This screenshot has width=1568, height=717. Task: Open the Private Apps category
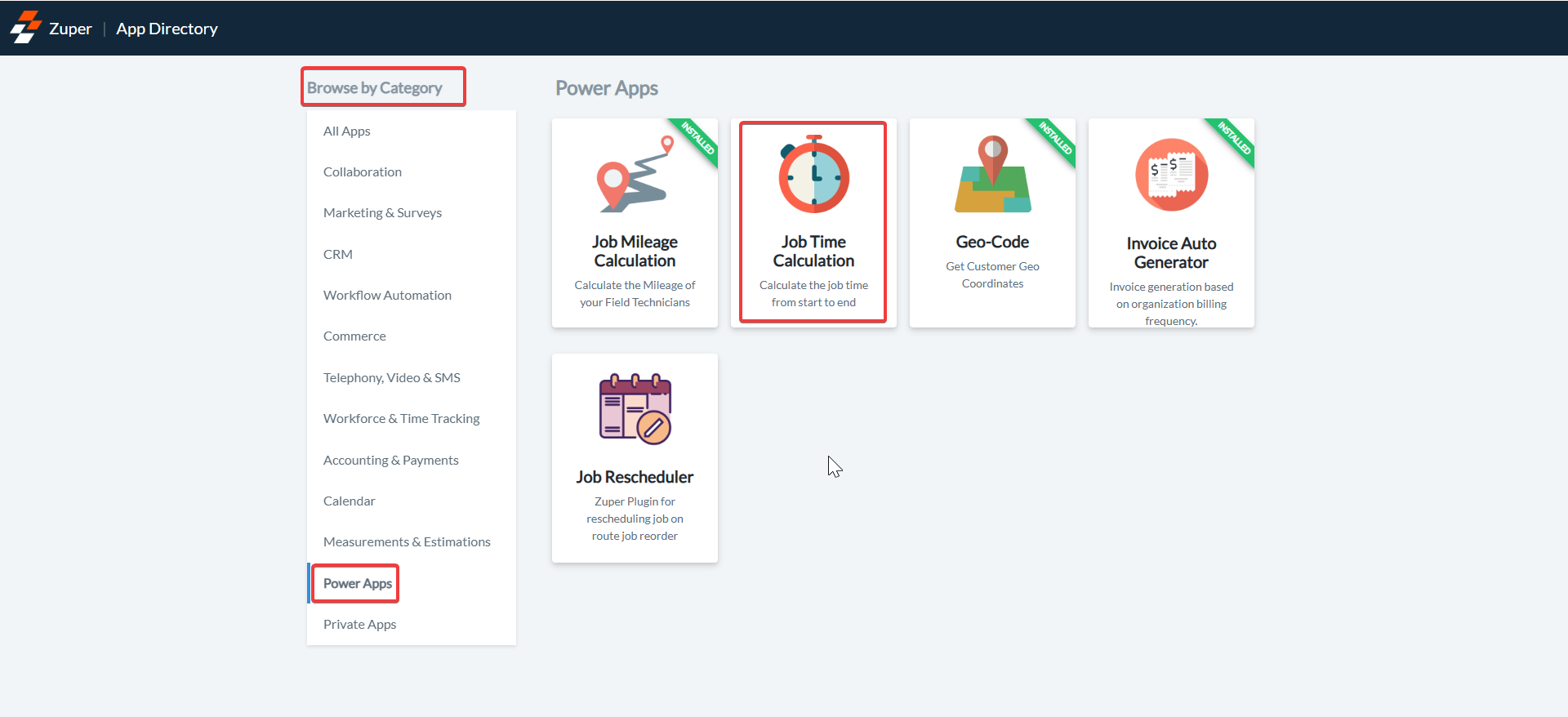tap(412, 624)
